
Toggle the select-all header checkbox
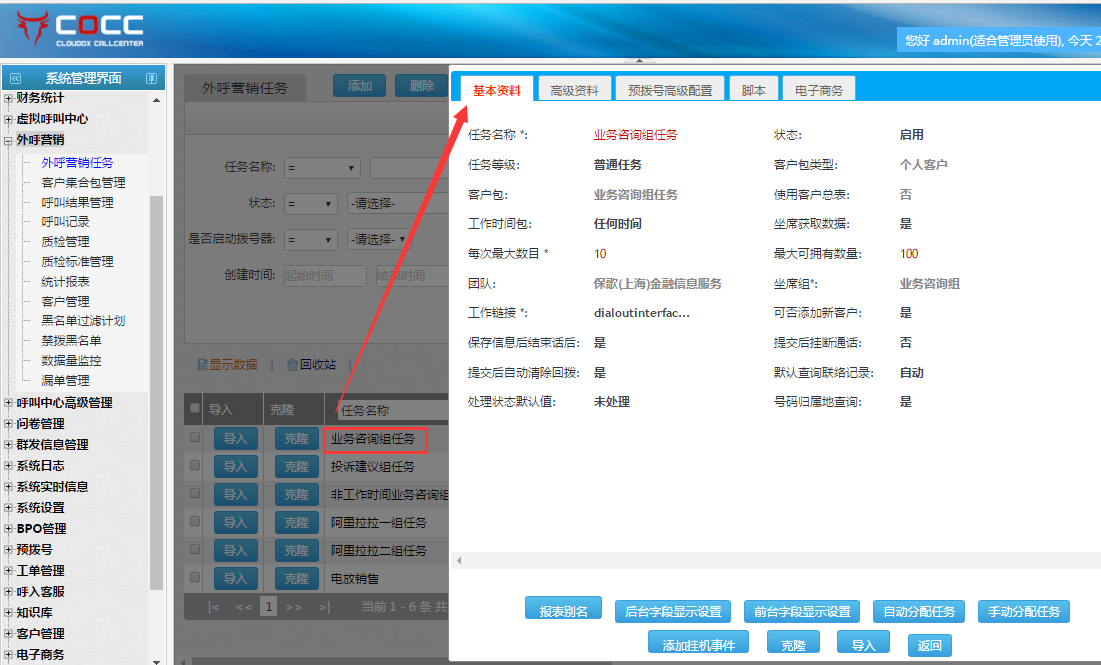195,409
